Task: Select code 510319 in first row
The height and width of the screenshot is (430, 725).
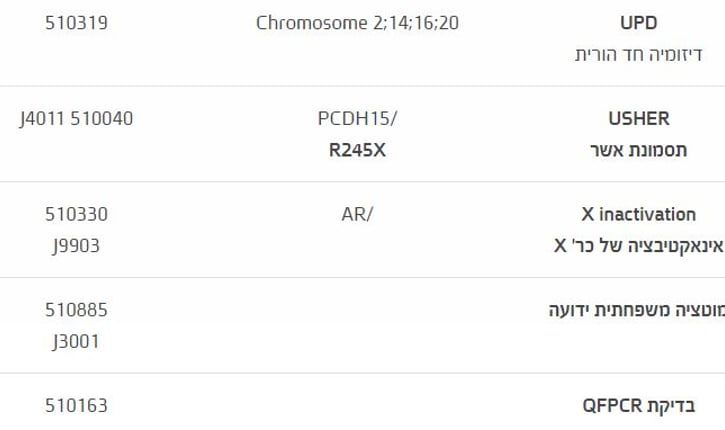Action: point(76,23)
